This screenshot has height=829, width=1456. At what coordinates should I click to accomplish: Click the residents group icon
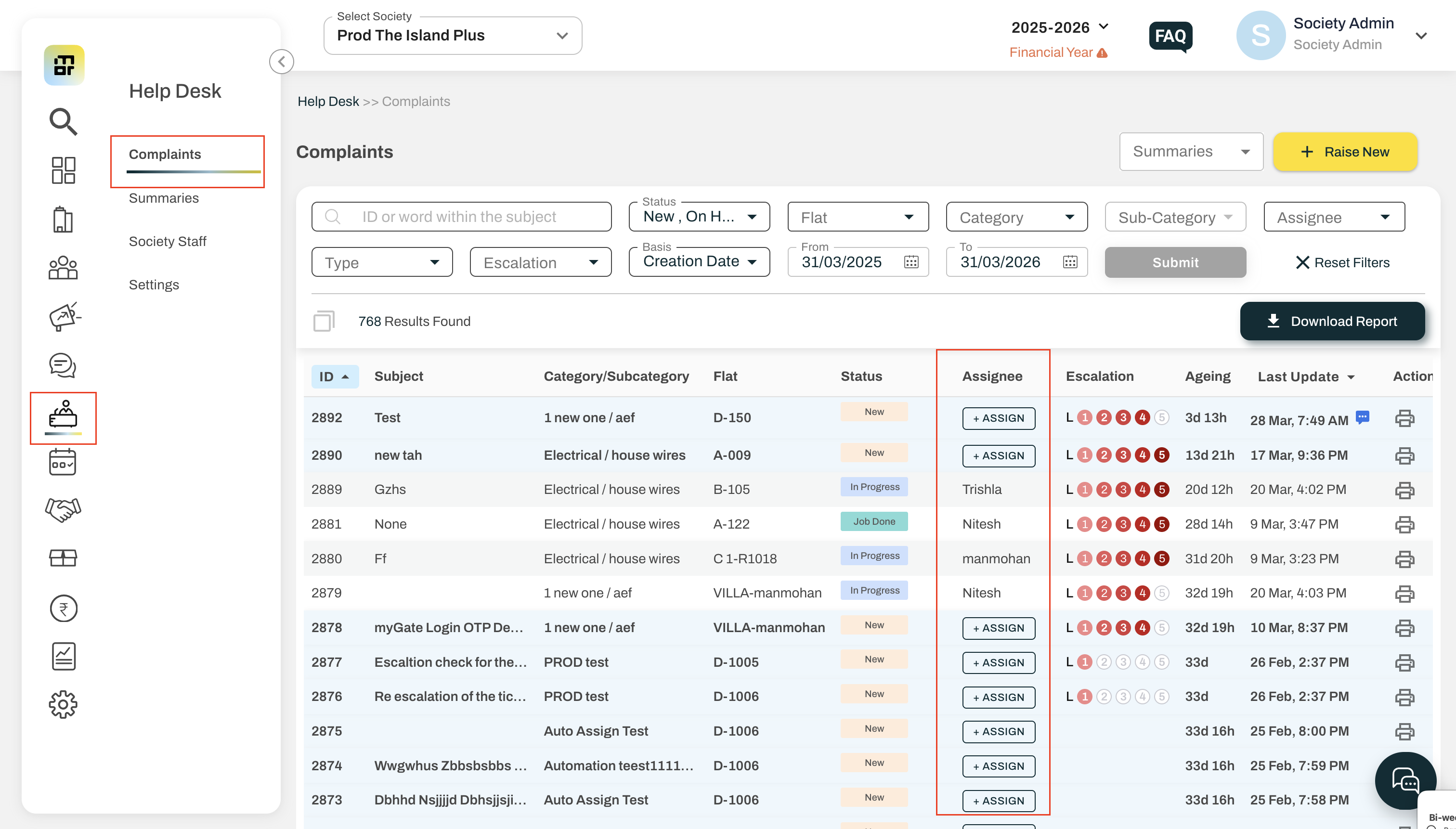coord(63,268)
